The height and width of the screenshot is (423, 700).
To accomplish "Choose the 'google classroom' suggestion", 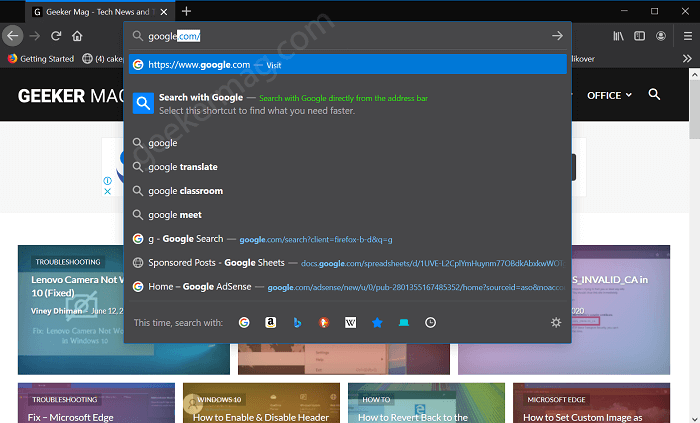I will click(x=348, y=191).
